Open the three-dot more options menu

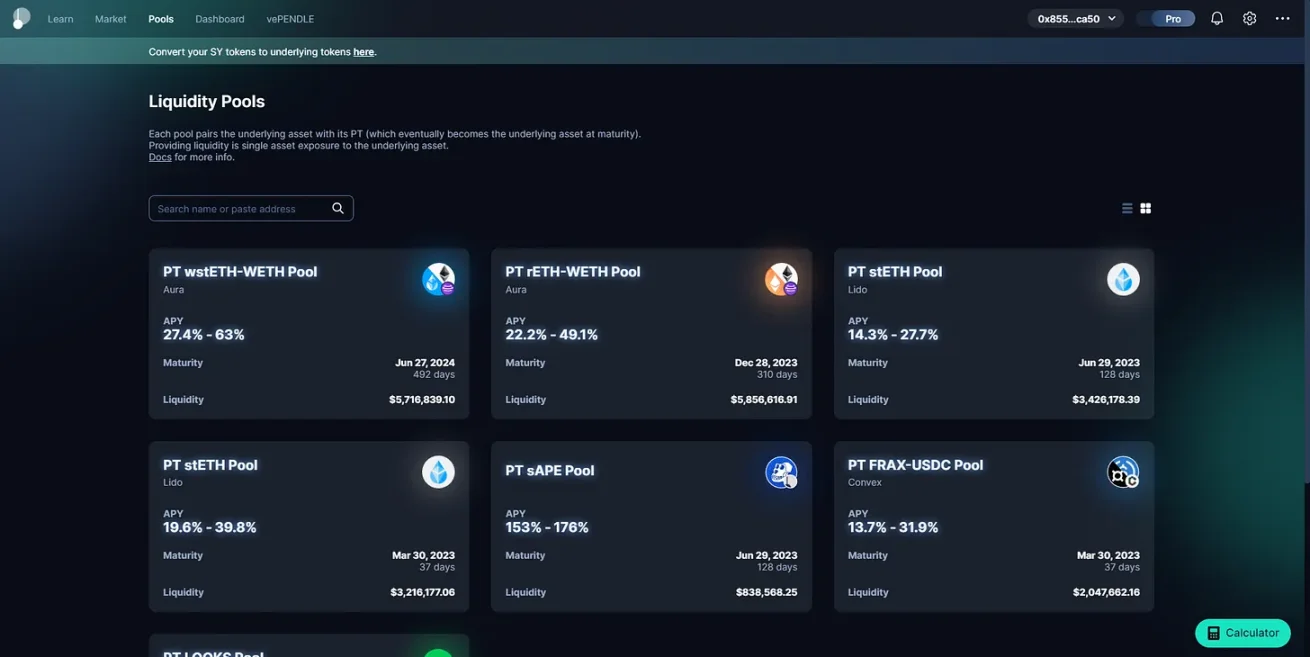[x=1282, y=18]
